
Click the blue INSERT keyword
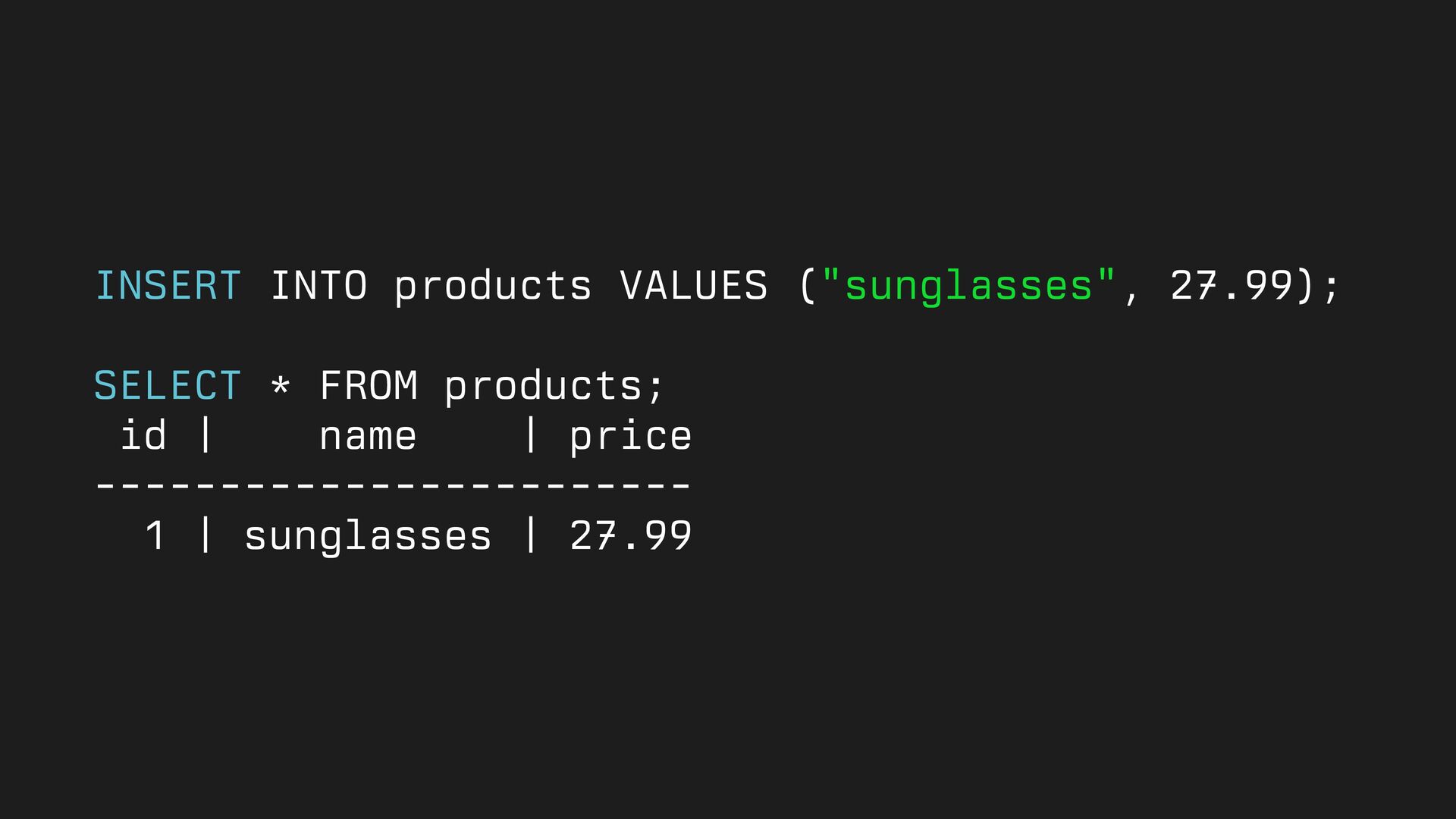tap(168, 286)
